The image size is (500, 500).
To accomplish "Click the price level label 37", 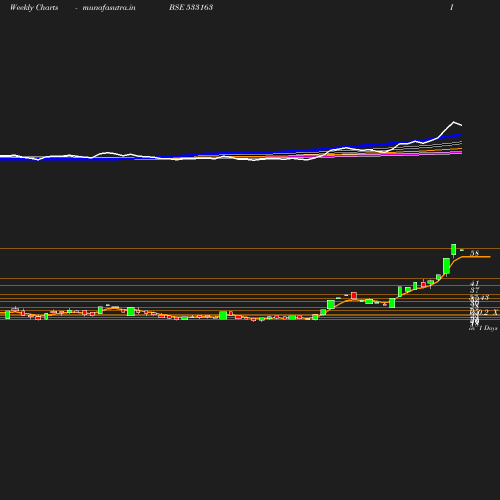I will [x=474, y=290].
